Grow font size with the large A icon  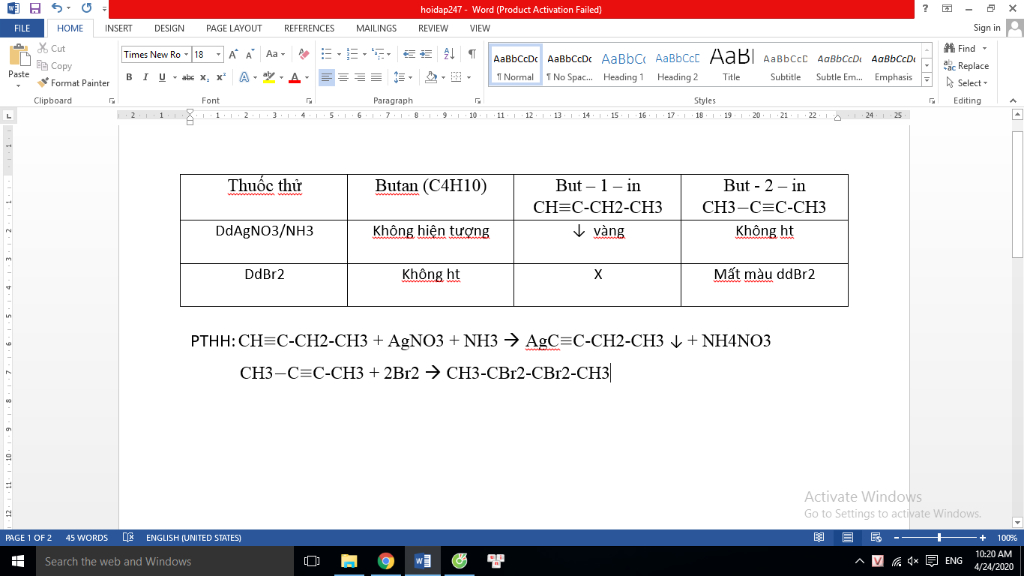233,54
